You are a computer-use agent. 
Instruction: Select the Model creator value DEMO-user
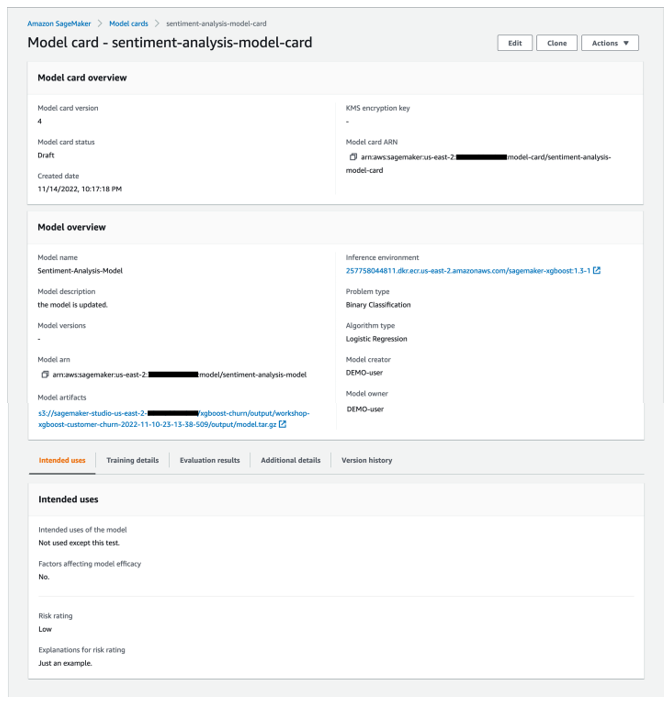click(x=364, y=373)
